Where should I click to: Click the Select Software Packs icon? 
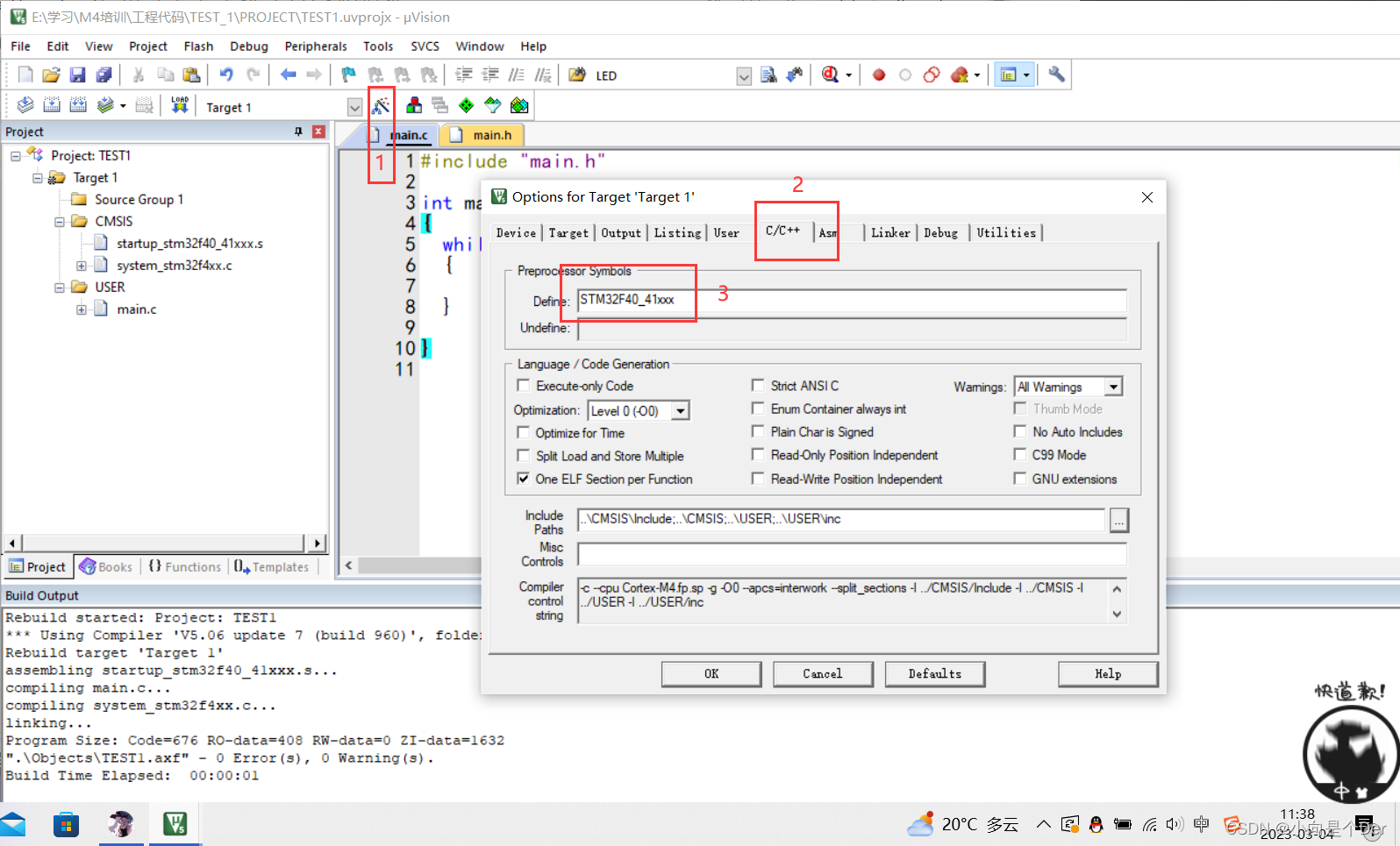pos(493,105)
